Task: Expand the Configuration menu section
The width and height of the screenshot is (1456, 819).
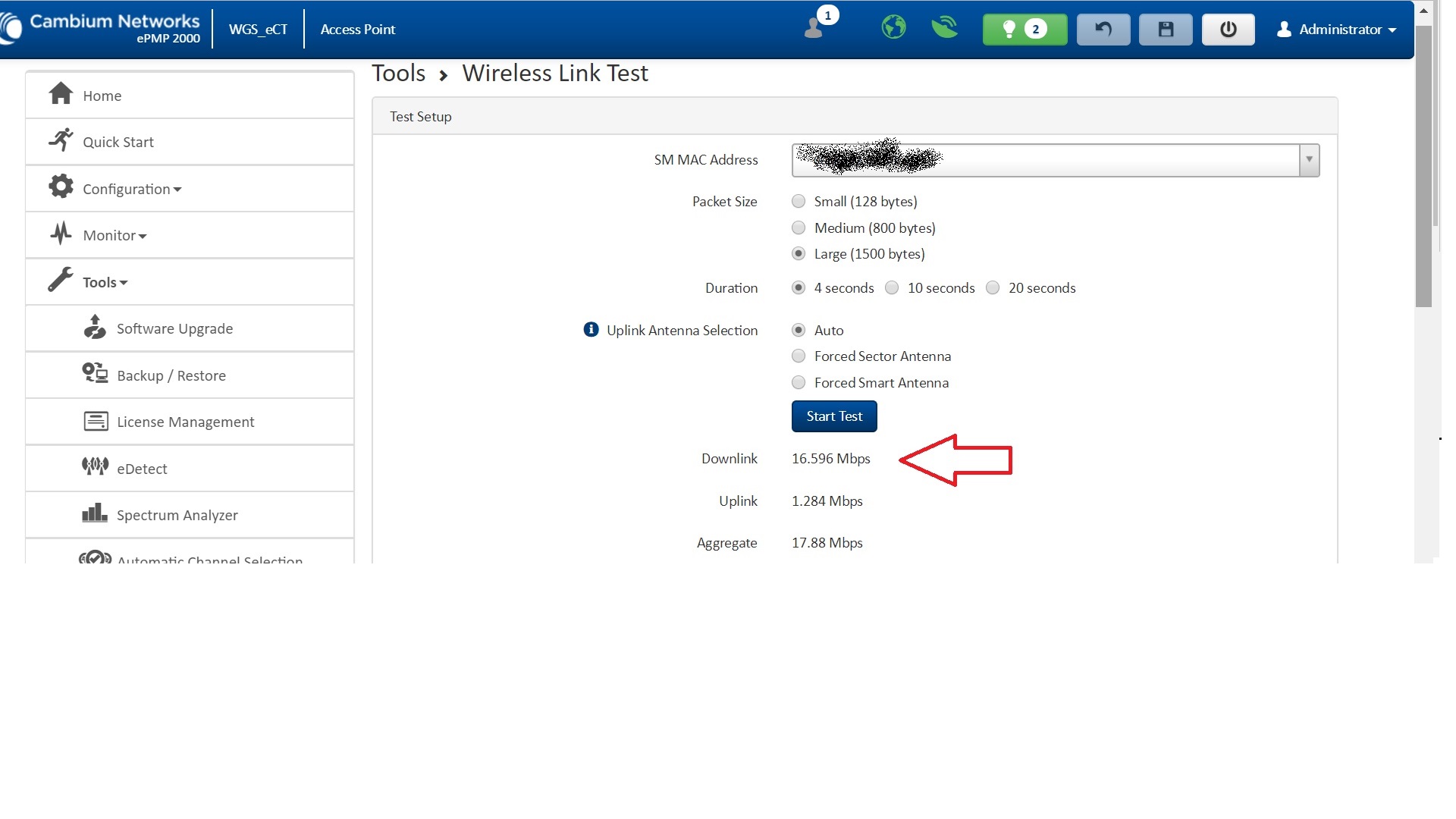Action: pos(132,189)
